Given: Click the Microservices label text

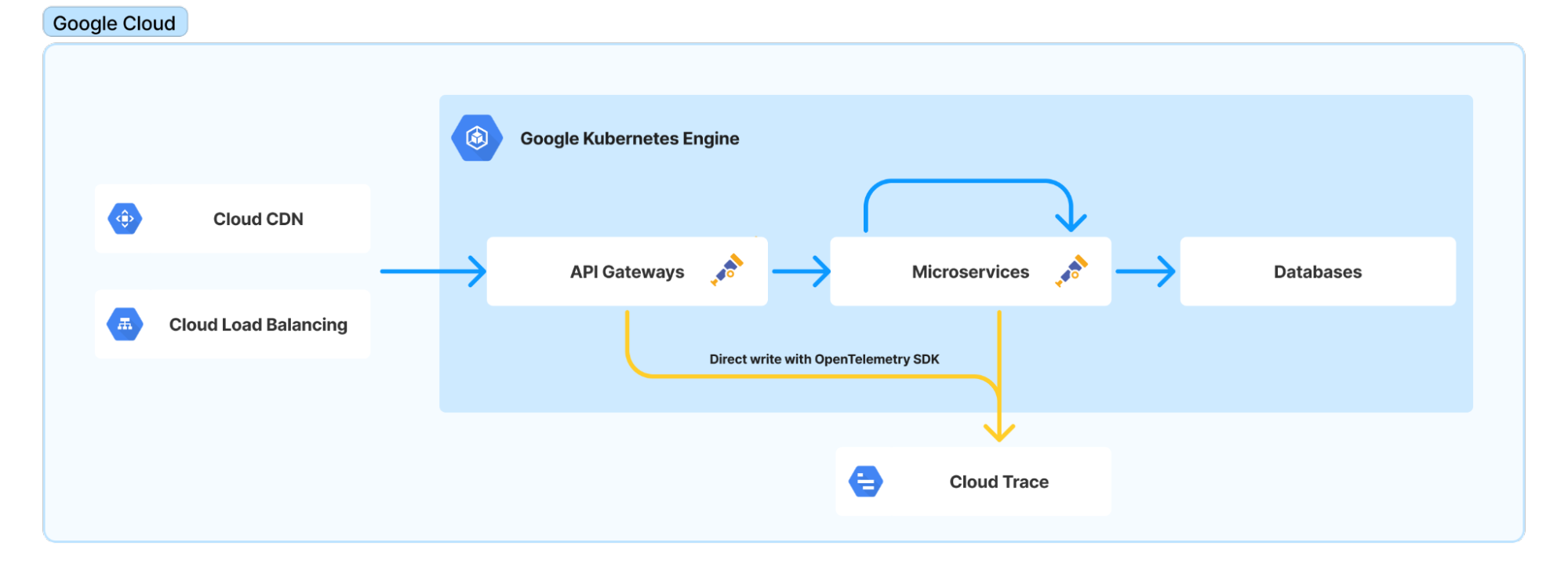Looking at the screenshot, I should pos(970,271).
